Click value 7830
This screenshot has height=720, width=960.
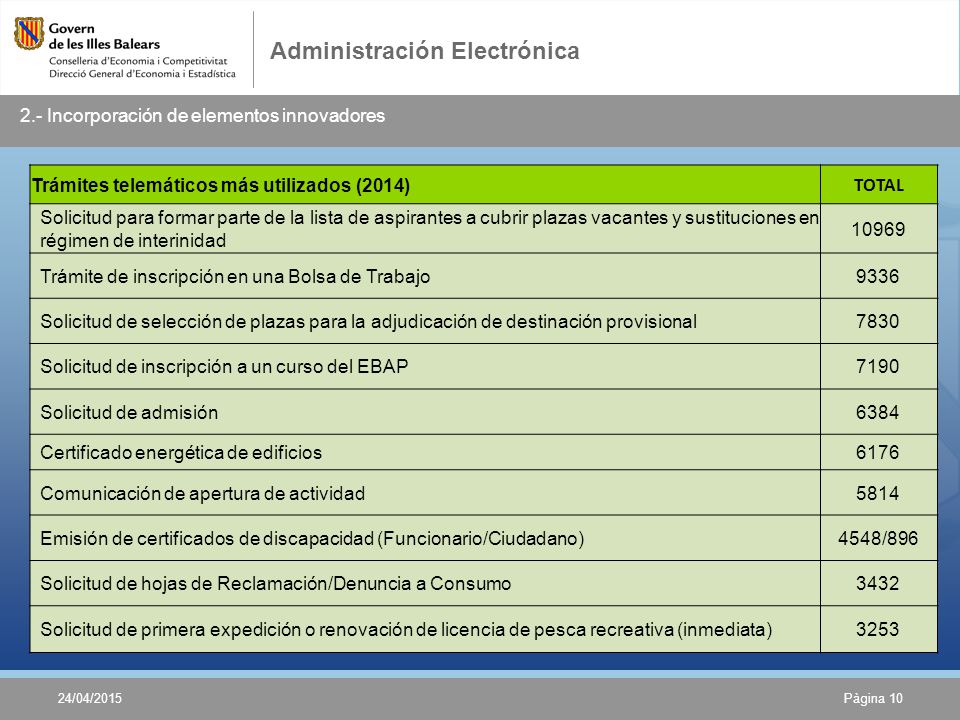877,321
